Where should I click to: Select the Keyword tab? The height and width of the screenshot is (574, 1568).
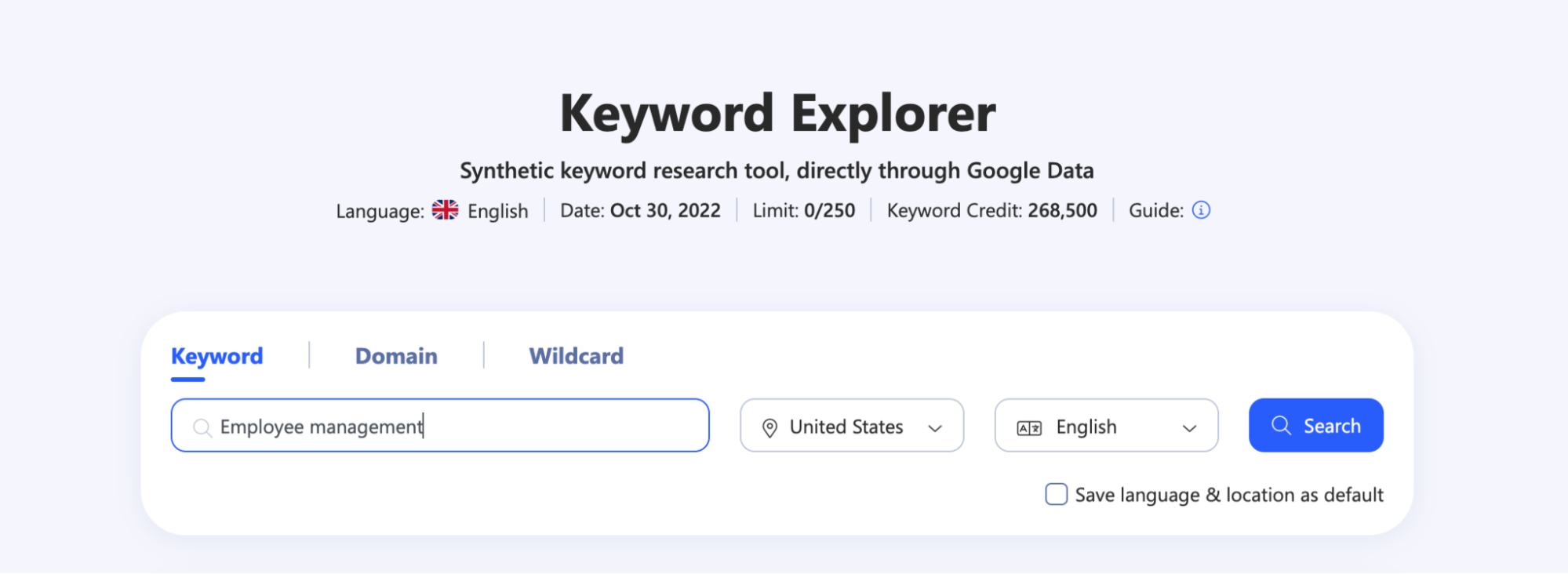pos(216,356)
